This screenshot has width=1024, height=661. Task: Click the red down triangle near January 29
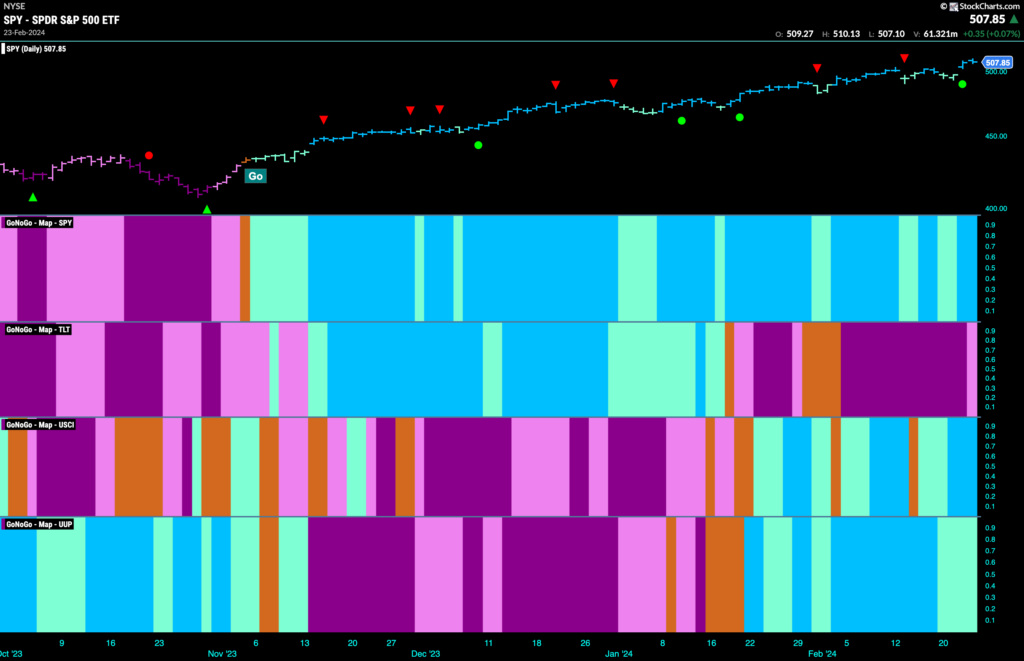coord(816,68)
